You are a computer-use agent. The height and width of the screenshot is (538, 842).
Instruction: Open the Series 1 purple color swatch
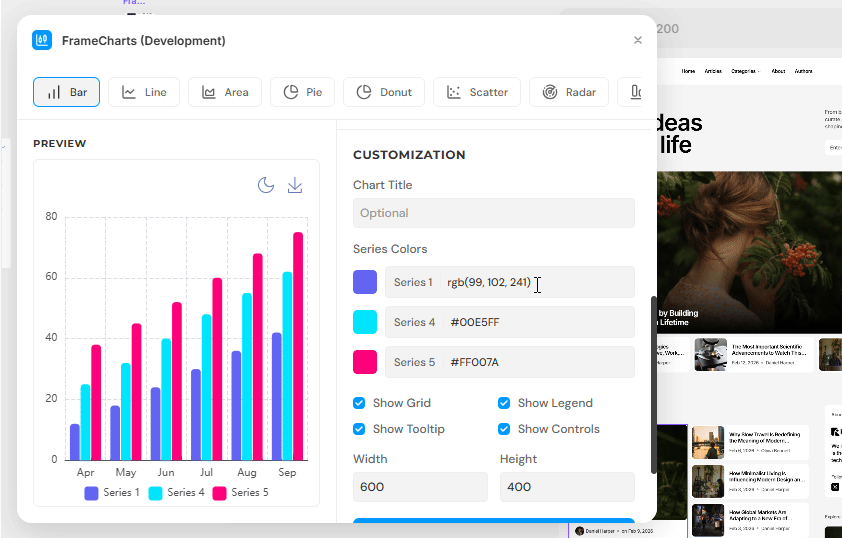click(365, 282)
